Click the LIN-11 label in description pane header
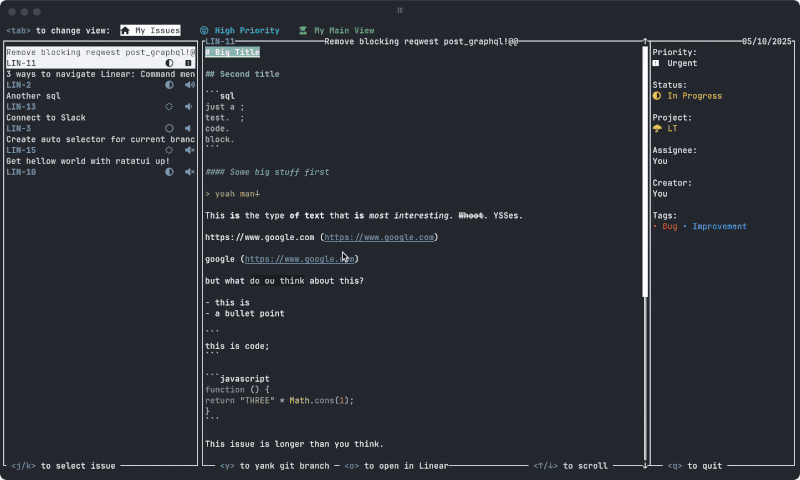Image resolution: width=800 pixels, height=480 pixels. tap(220, 41)
